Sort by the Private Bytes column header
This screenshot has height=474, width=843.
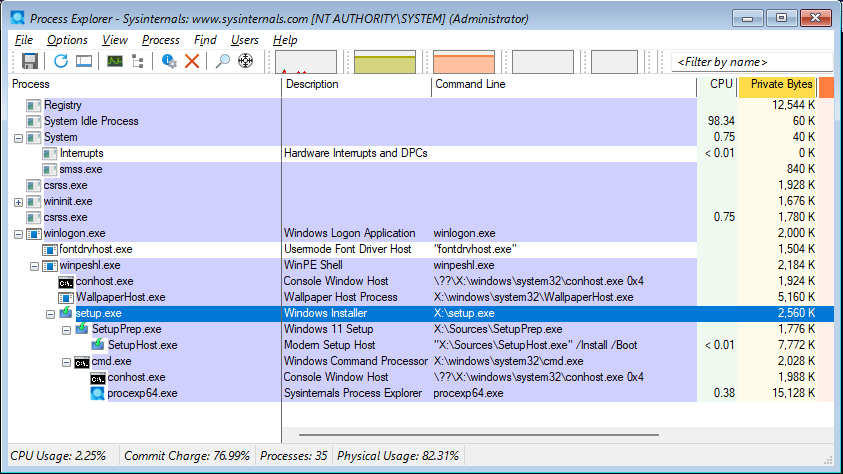[777, 84]
